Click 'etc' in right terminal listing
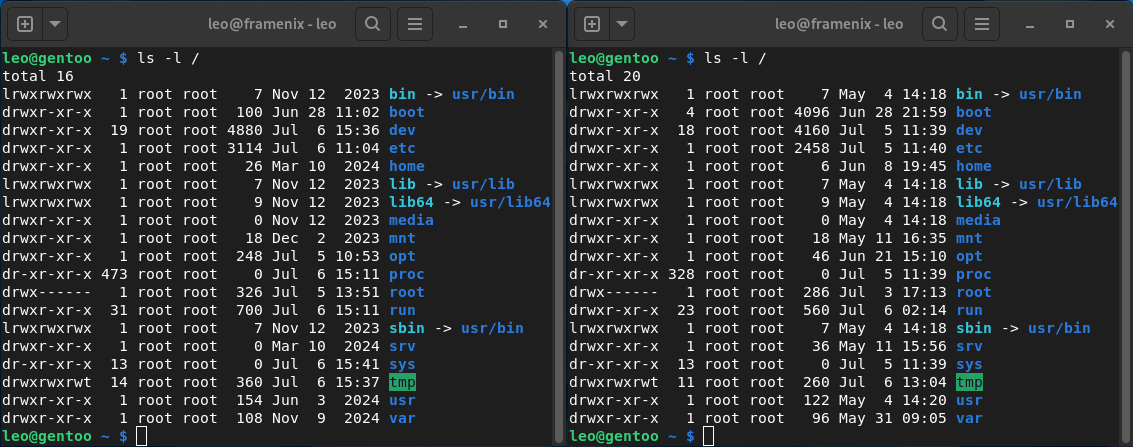1133x447 pixels. coord(970,148)
